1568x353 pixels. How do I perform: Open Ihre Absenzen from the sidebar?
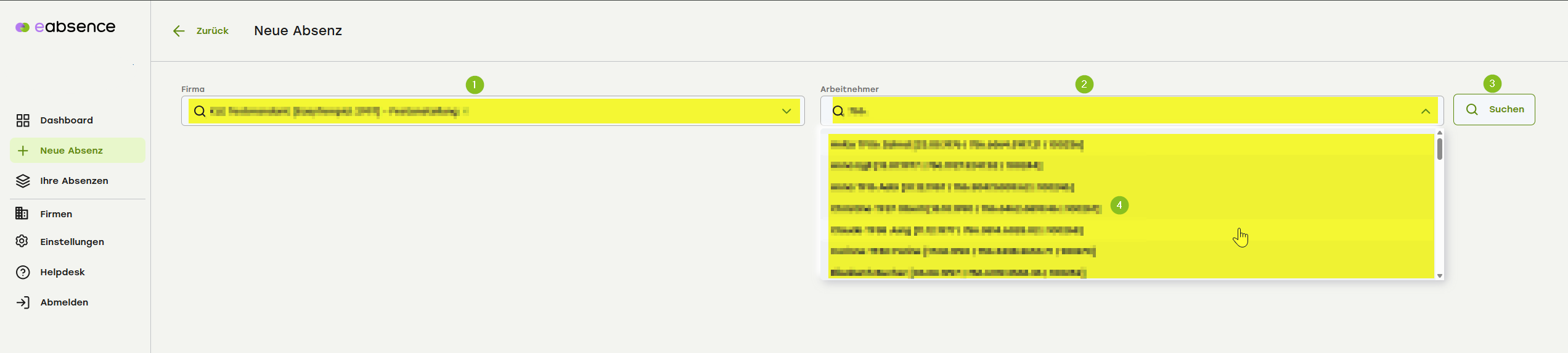74,181
